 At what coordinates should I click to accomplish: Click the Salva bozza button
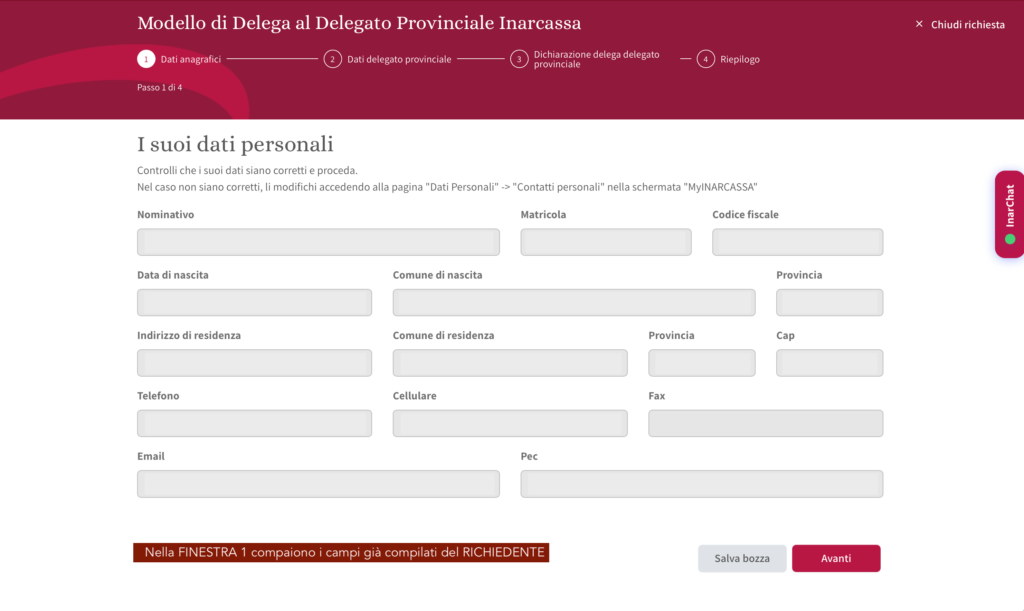click(742, 558)
